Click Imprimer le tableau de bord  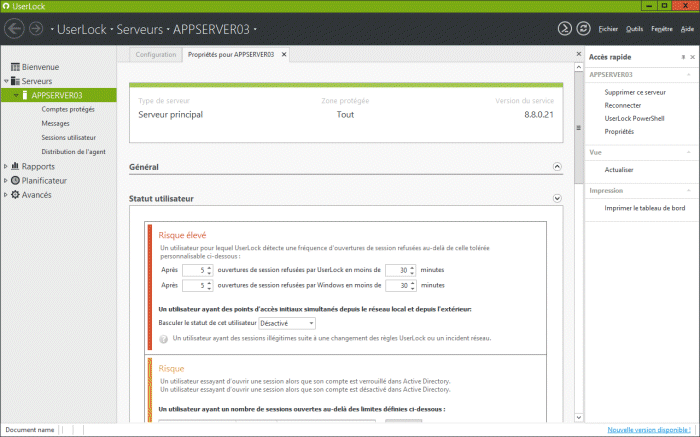(x=645, y=208)
